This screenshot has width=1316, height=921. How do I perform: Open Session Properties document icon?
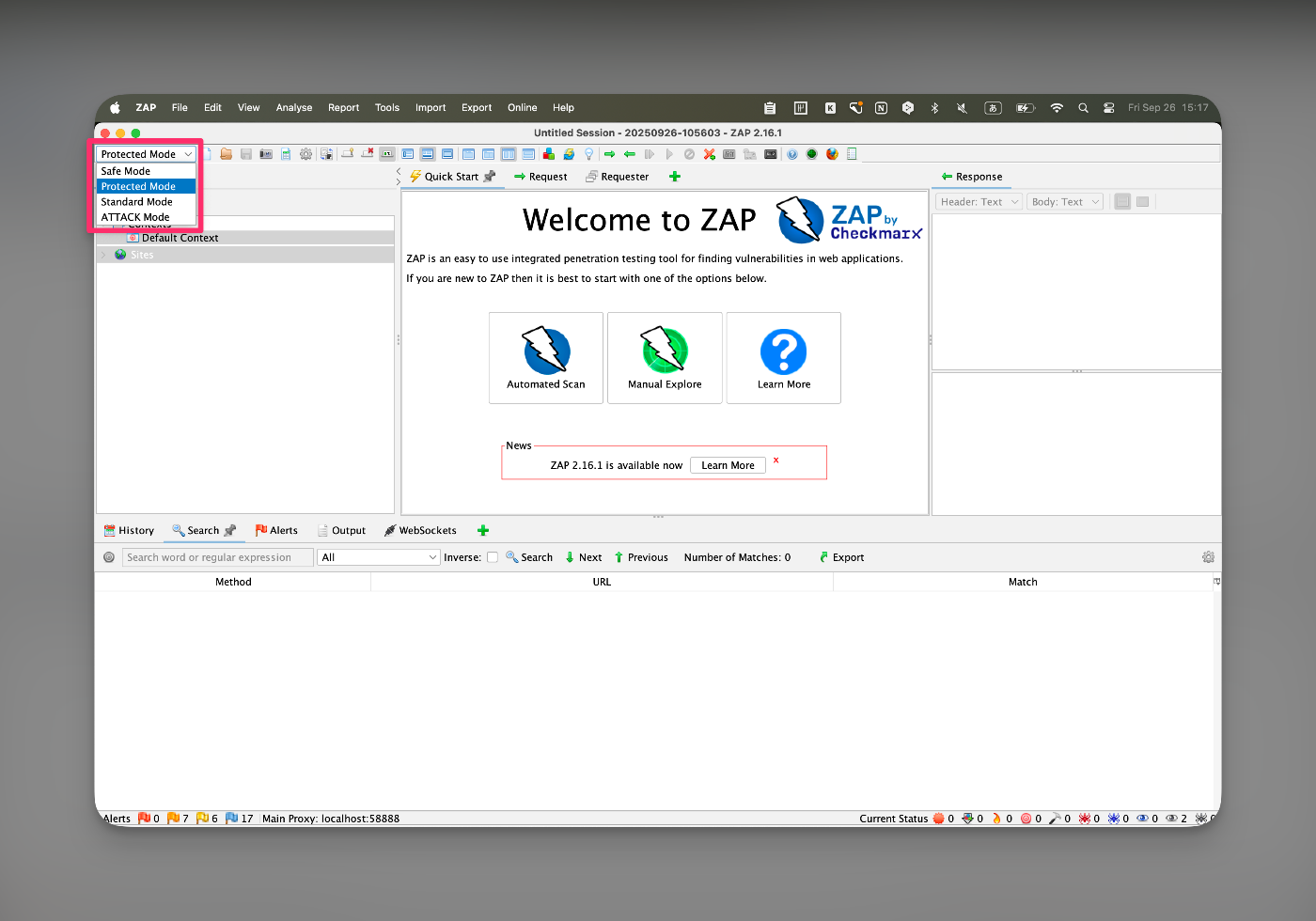pos(286,154)
